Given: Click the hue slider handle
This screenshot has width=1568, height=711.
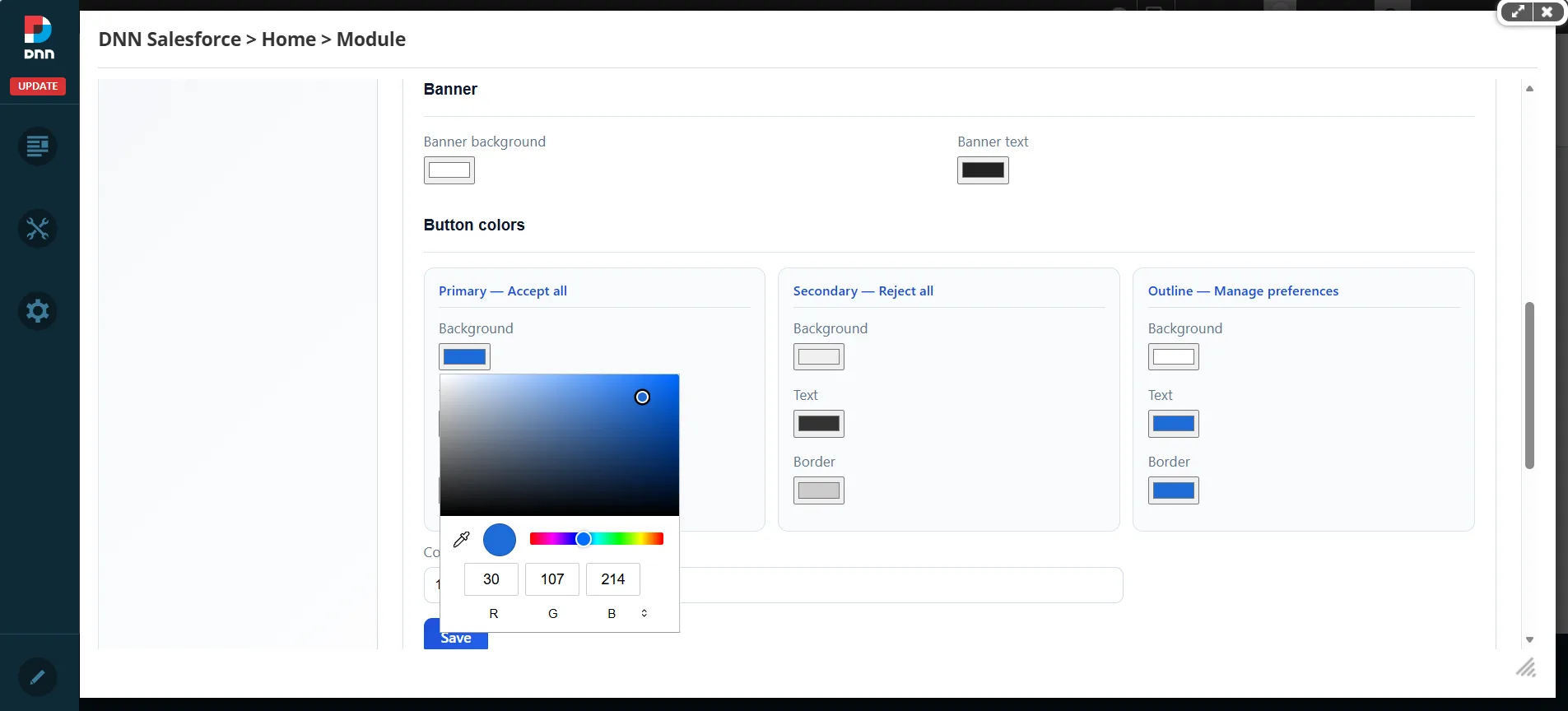Looking at the screenshot, I should click(584, 539).
